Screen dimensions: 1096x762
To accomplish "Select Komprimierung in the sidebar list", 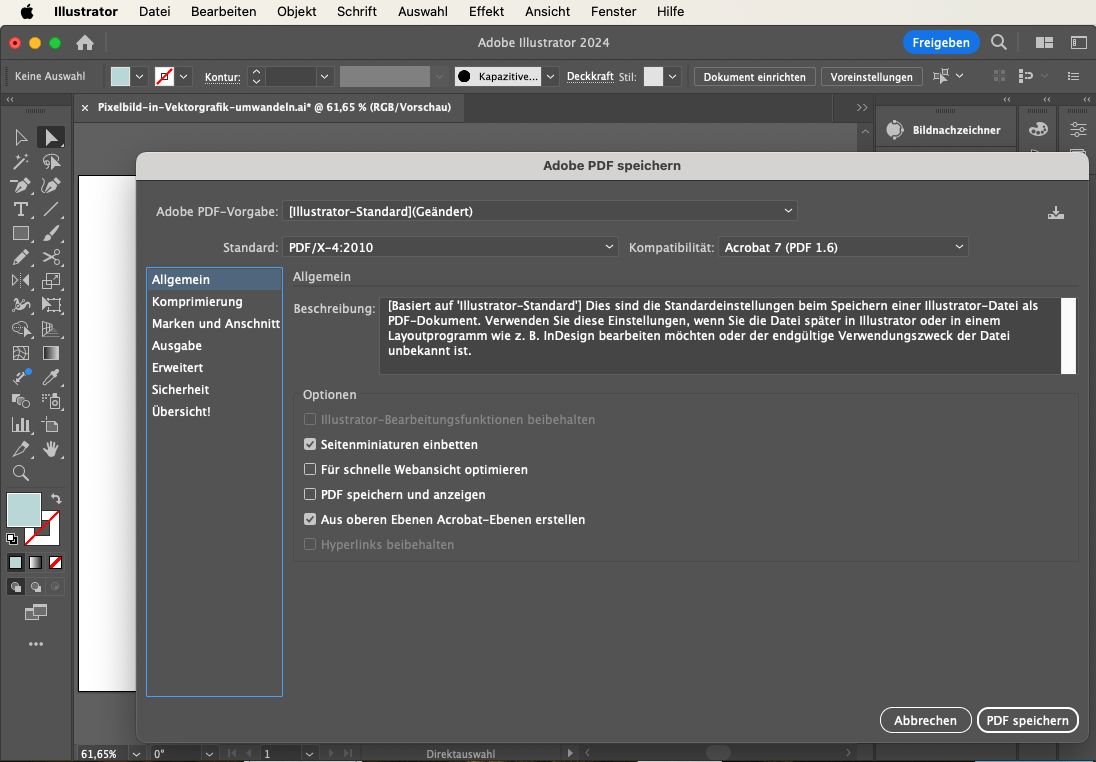I will [197, 302].
